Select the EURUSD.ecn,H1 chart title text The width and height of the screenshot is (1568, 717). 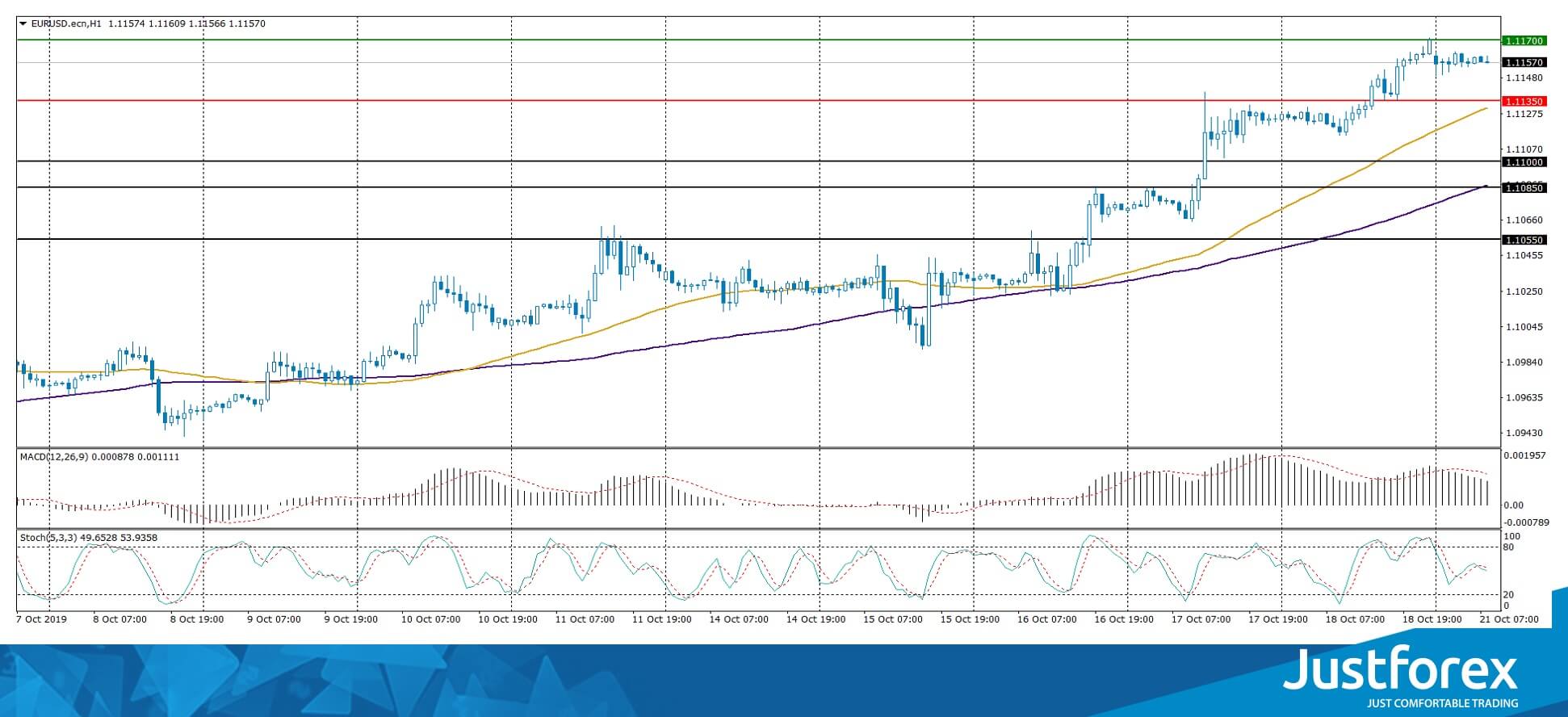point(66,24)
